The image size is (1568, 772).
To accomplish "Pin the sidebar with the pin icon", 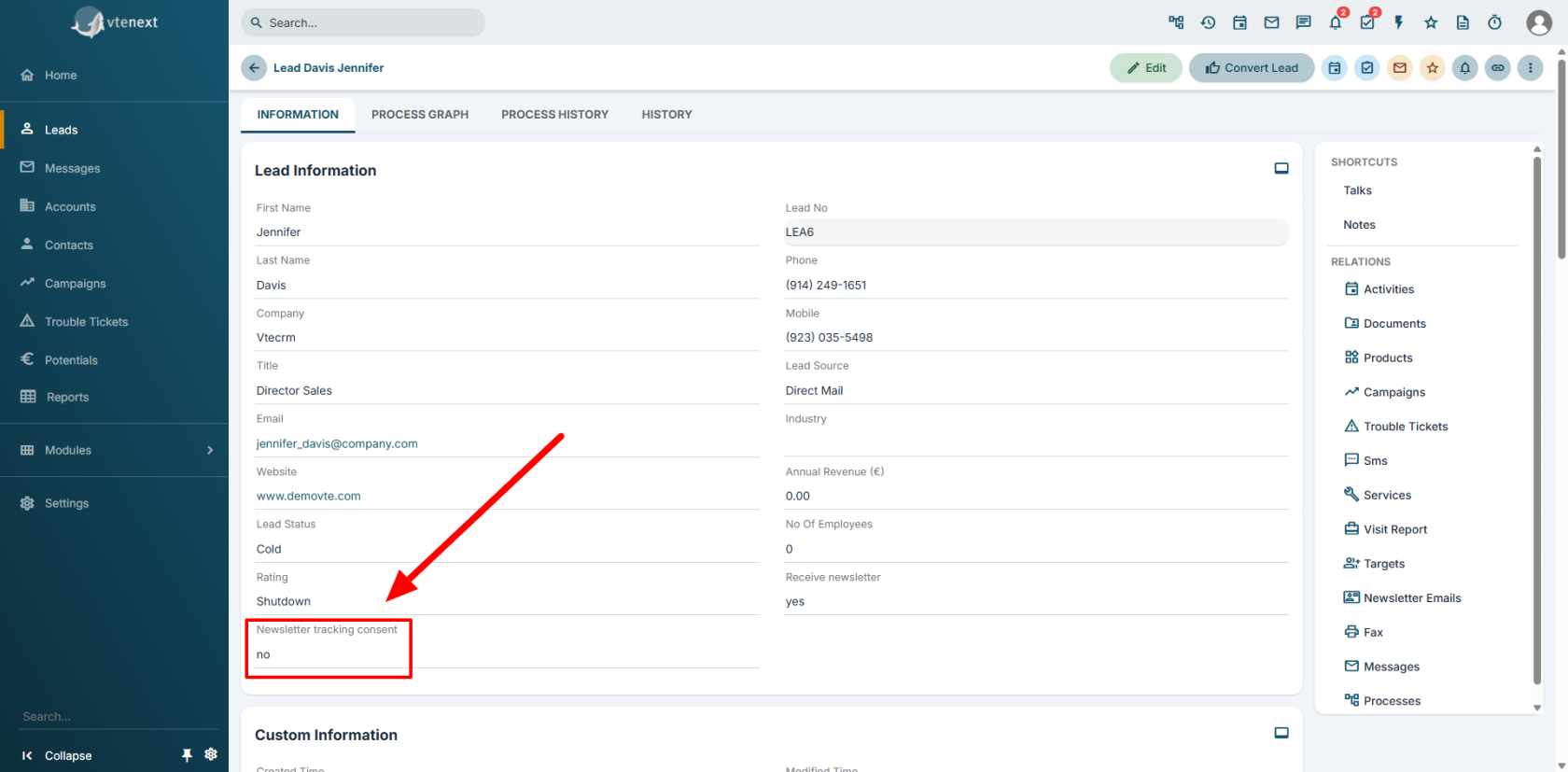I will click(187, 755).
